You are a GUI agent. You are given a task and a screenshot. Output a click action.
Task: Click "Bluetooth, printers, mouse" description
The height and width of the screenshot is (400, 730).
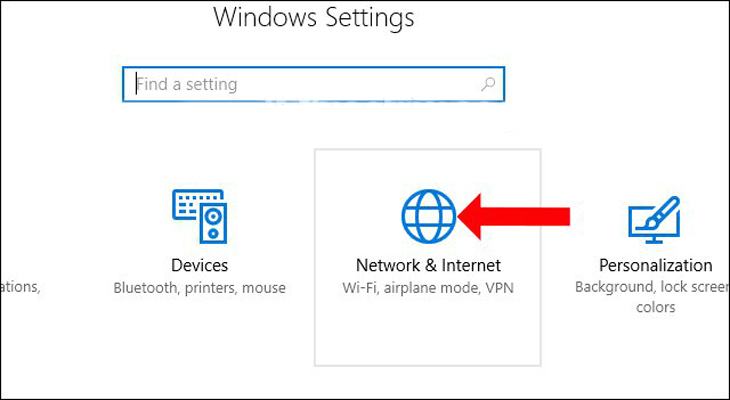pos(199,288)
